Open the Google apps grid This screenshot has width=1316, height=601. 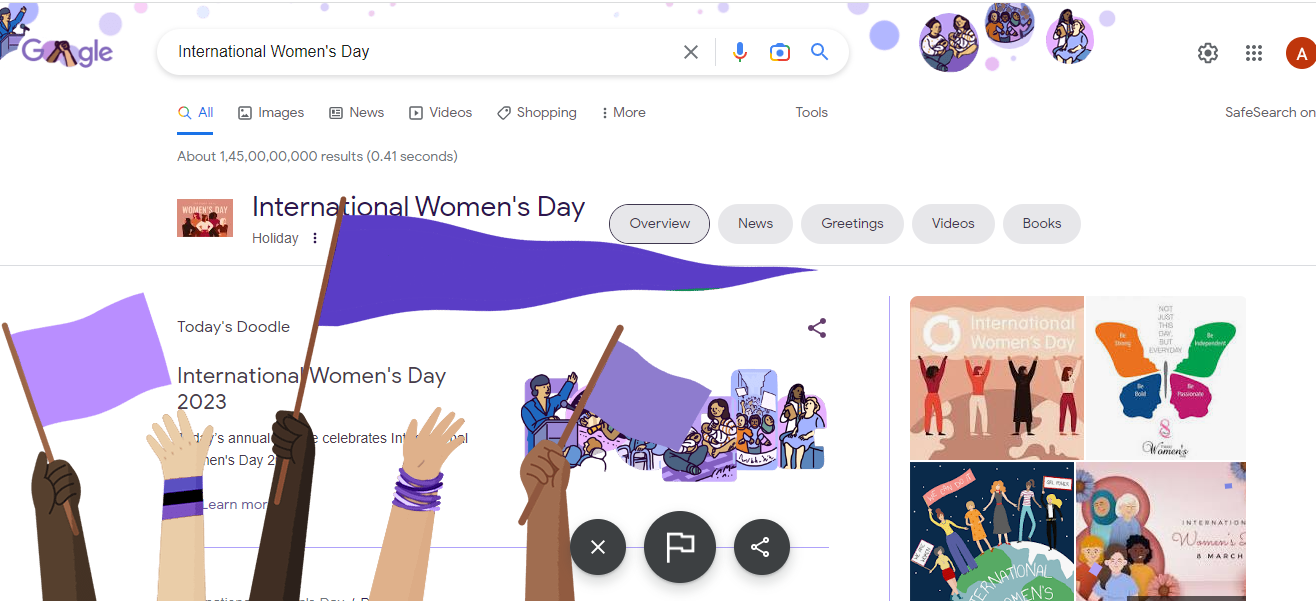point(1254,53)
